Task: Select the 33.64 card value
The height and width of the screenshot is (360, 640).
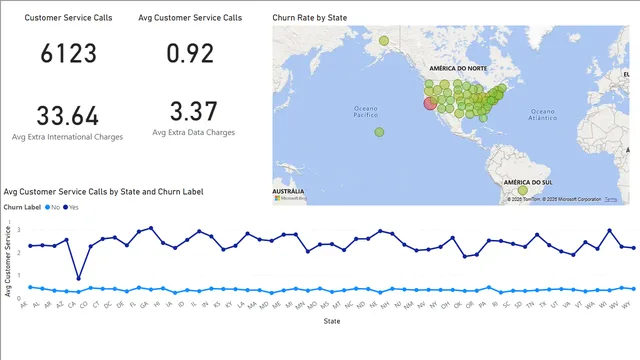Action: 68,116
